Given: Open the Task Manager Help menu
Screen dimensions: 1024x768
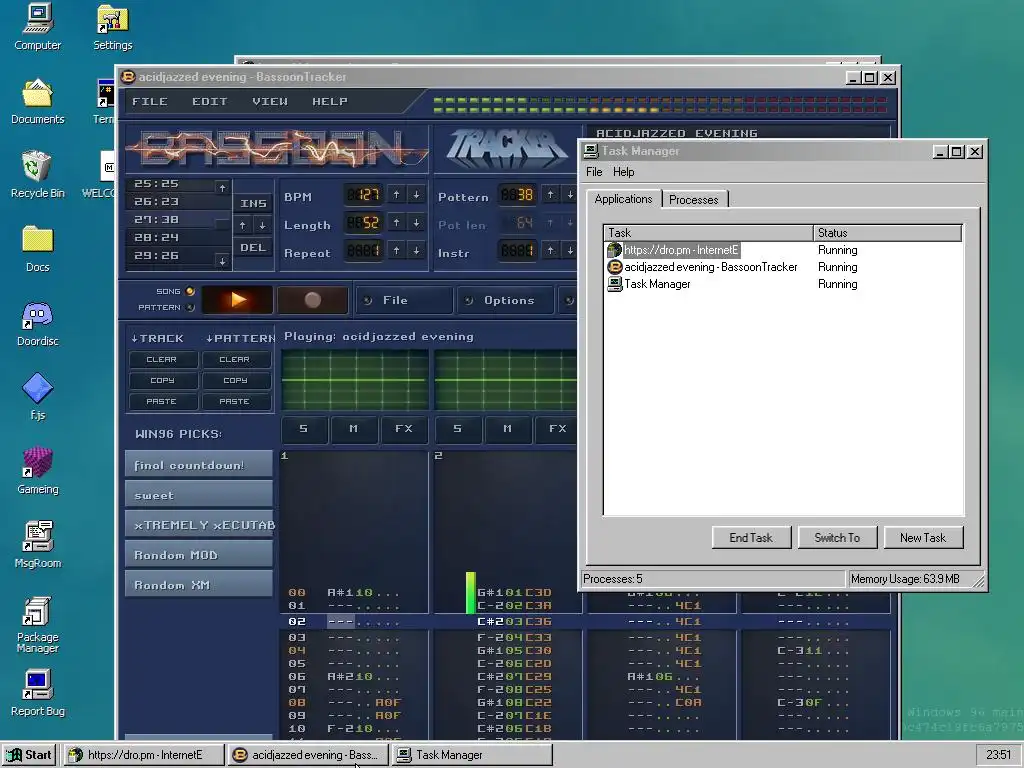Looking at the screenshot, I should pos(624,172).
